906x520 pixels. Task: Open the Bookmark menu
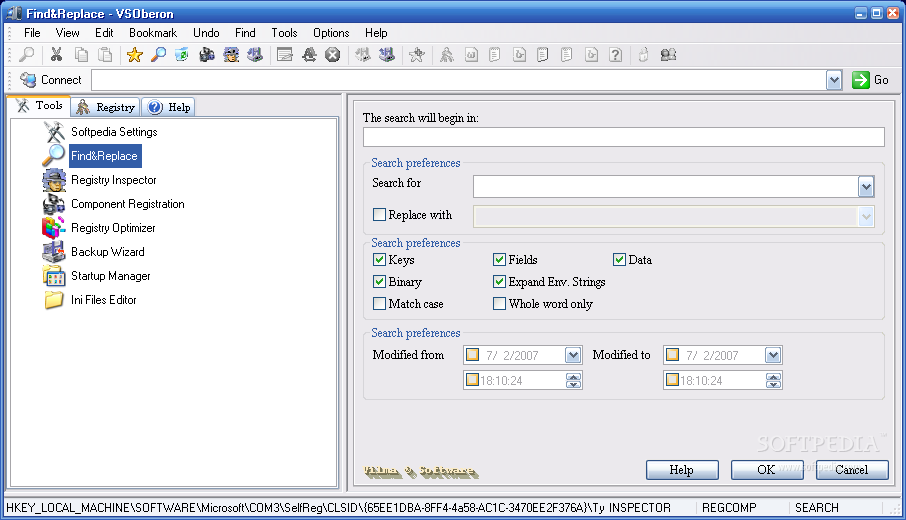pyautogui.click(x=153, y=33)
